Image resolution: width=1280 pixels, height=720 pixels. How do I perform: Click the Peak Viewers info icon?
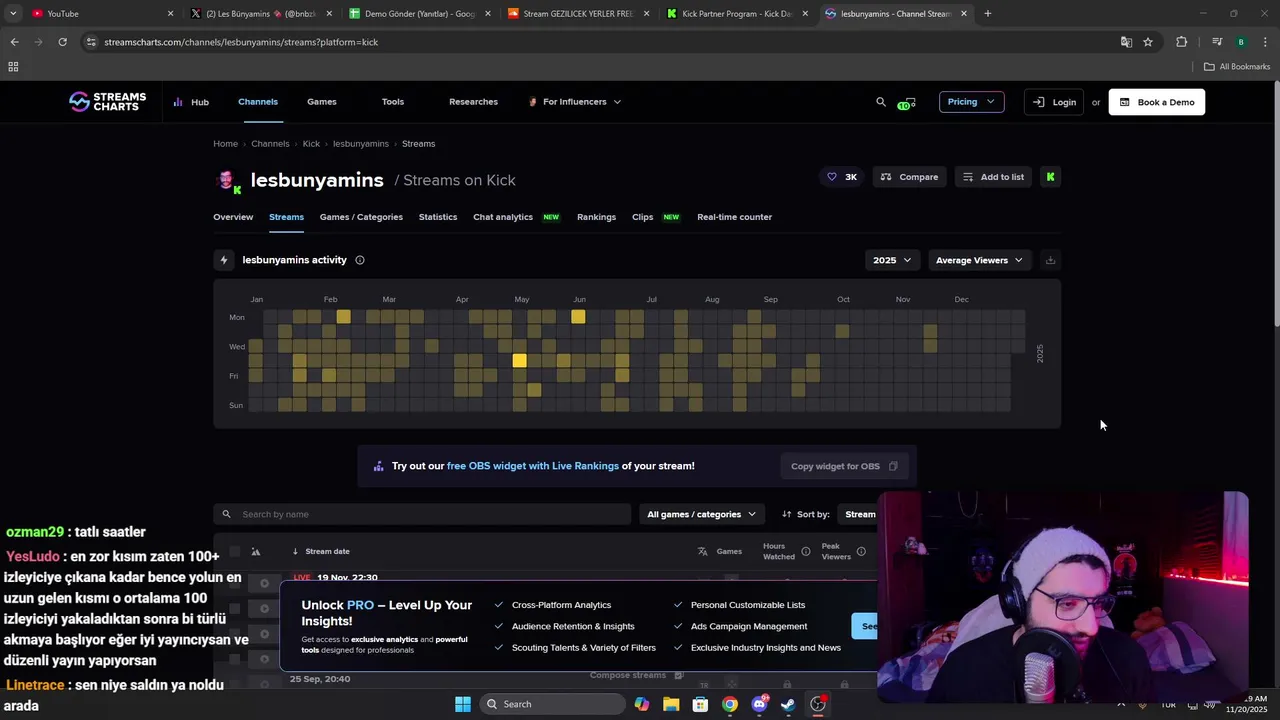click(x=861, y=552)
